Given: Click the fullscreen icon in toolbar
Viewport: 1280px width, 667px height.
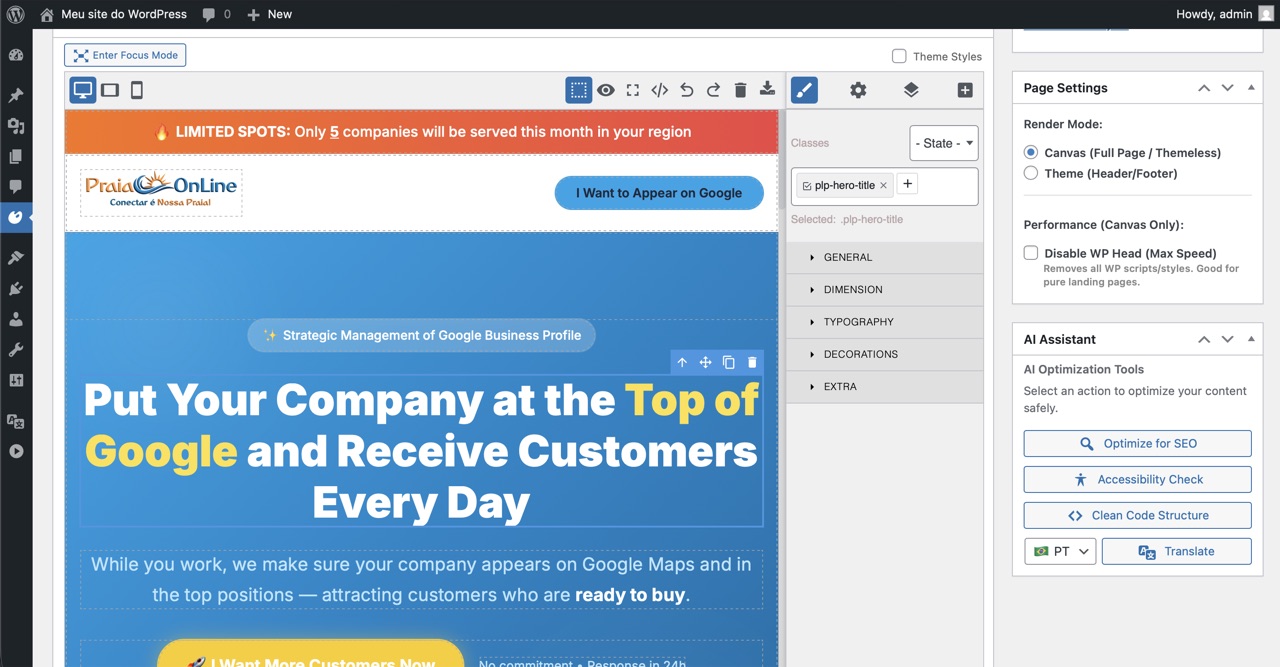Looking at the screenshot, I should point(633,90).
